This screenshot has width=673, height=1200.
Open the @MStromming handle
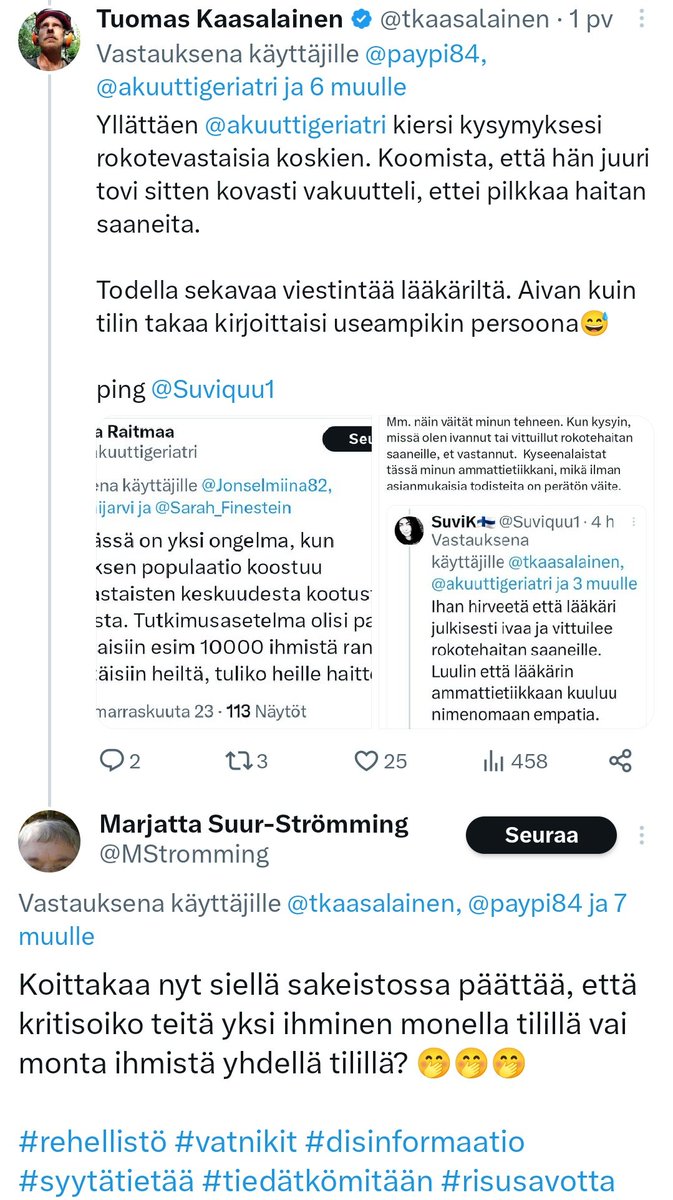tap(184, 854)
